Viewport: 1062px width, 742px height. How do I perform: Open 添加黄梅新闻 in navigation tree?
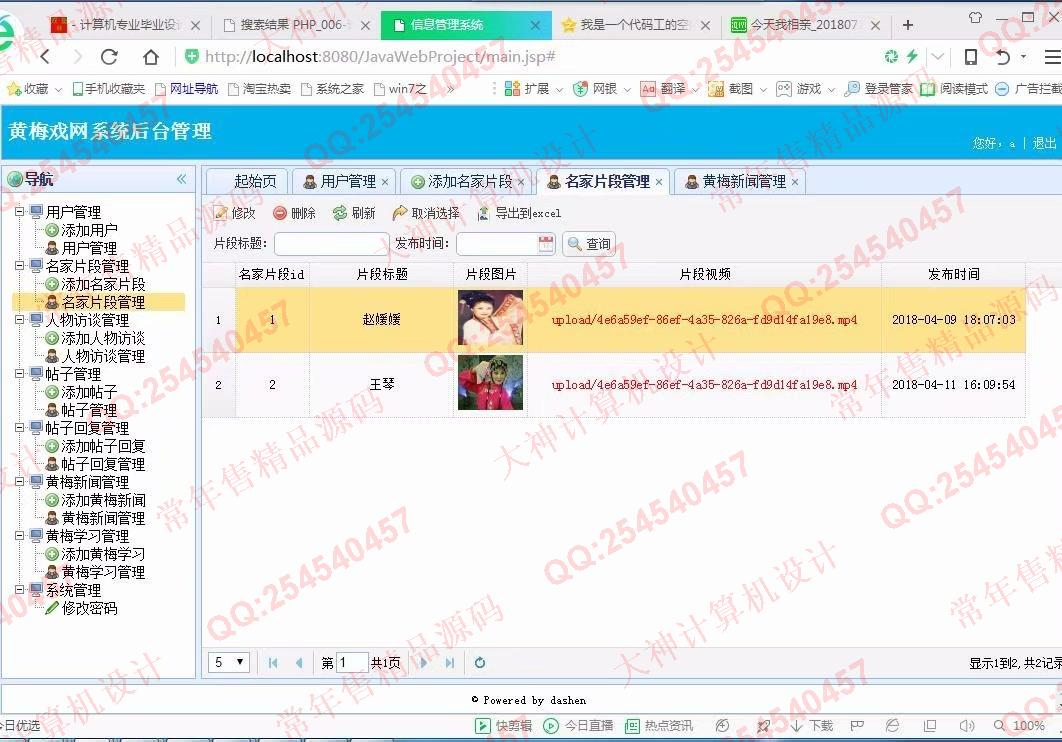click(103, 500)
